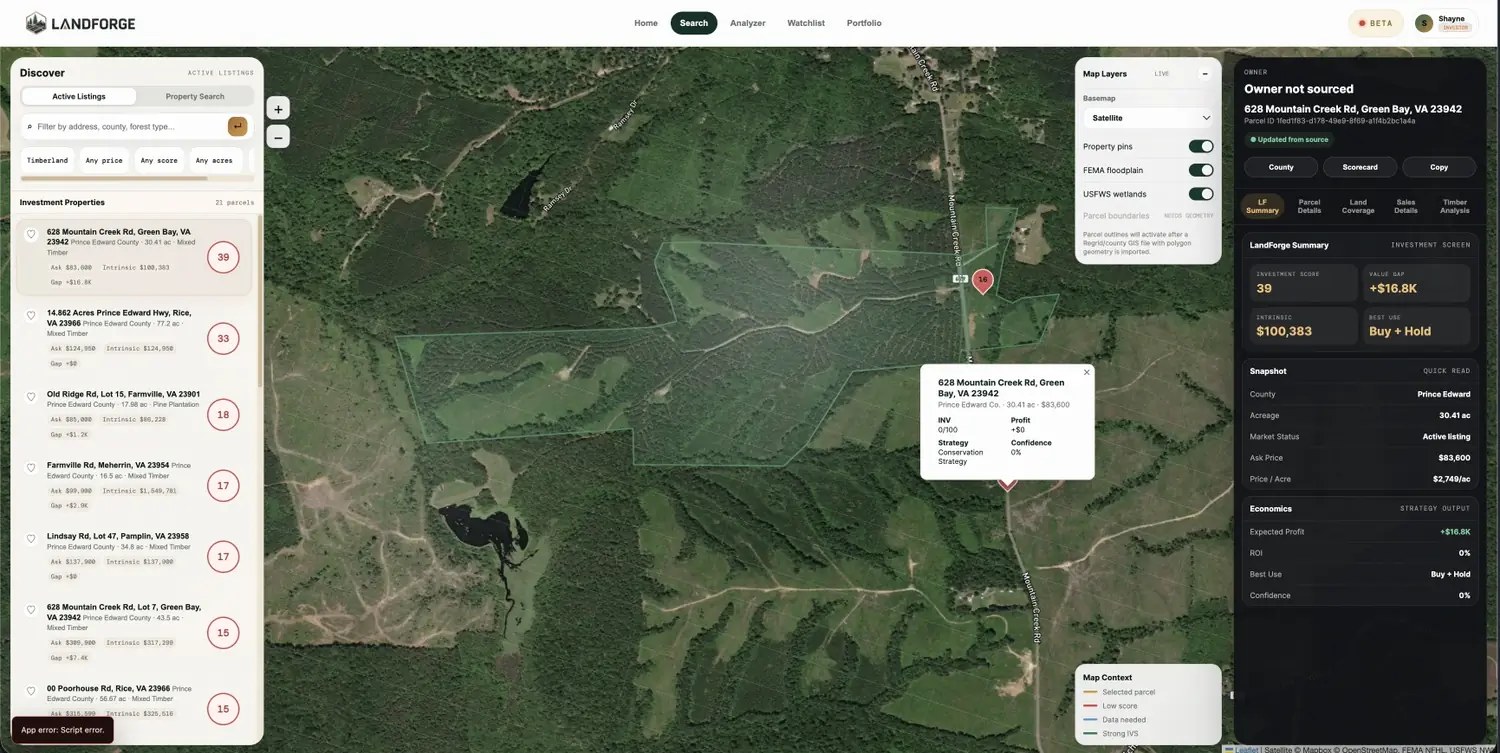This screenshot has height=753, width=1500.
Task: Zoom out with the map minus button
Action: (279, 137)
